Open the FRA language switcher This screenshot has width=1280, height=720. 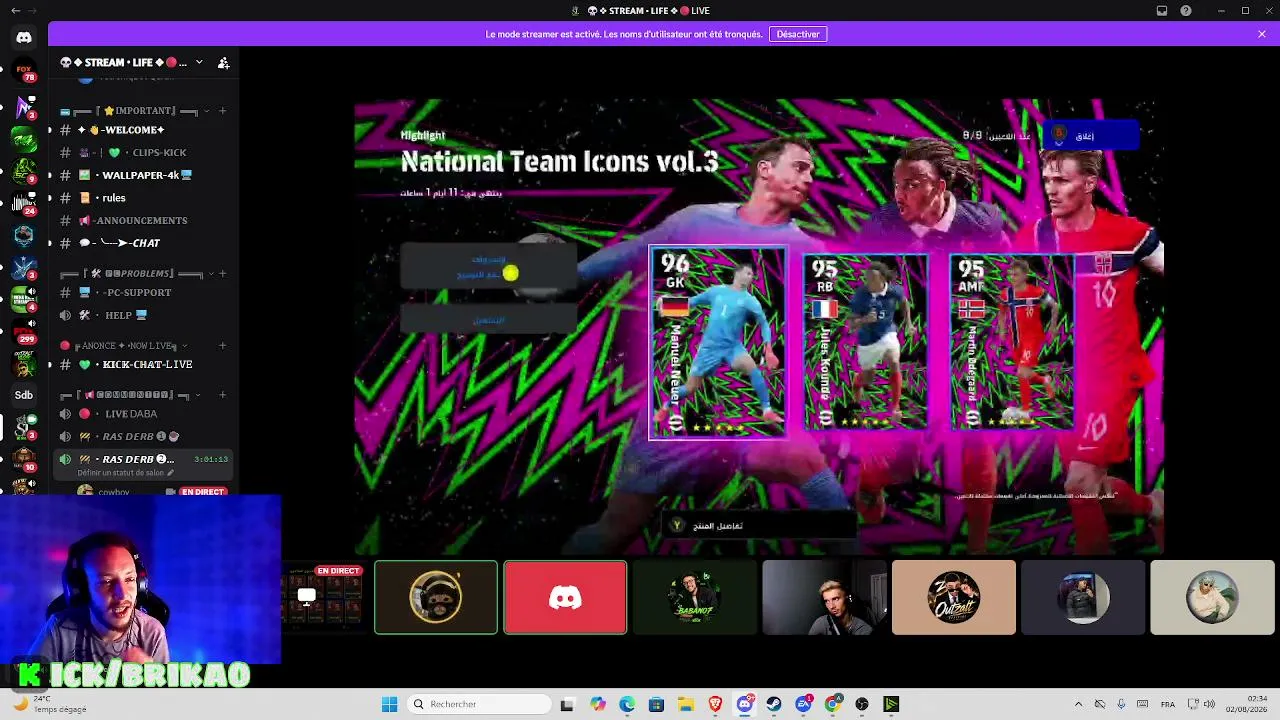[x=1168, y=704]
